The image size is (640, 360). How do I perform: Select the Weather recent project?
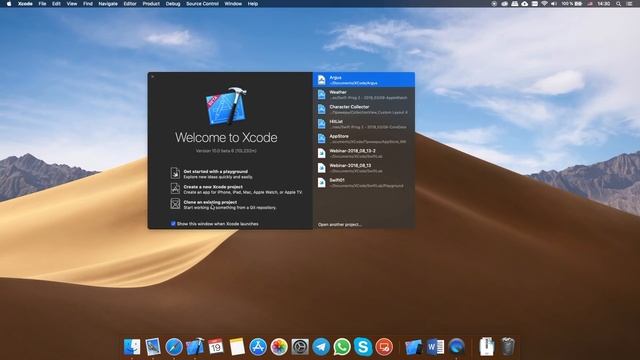point(364,95)
